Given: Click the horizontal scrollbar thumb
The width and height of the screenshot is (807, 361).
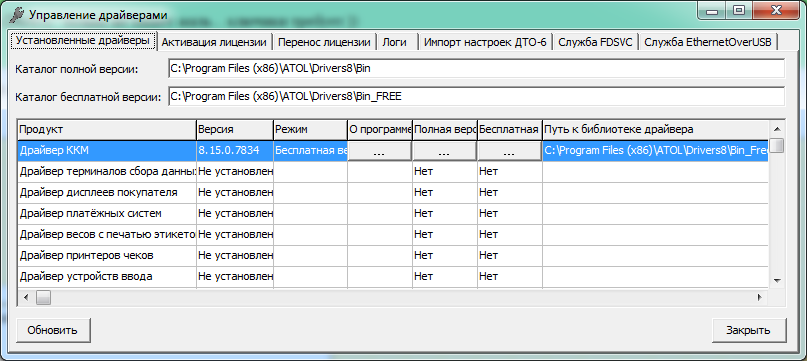Looking at the screenshot, I should pos(43,298).
